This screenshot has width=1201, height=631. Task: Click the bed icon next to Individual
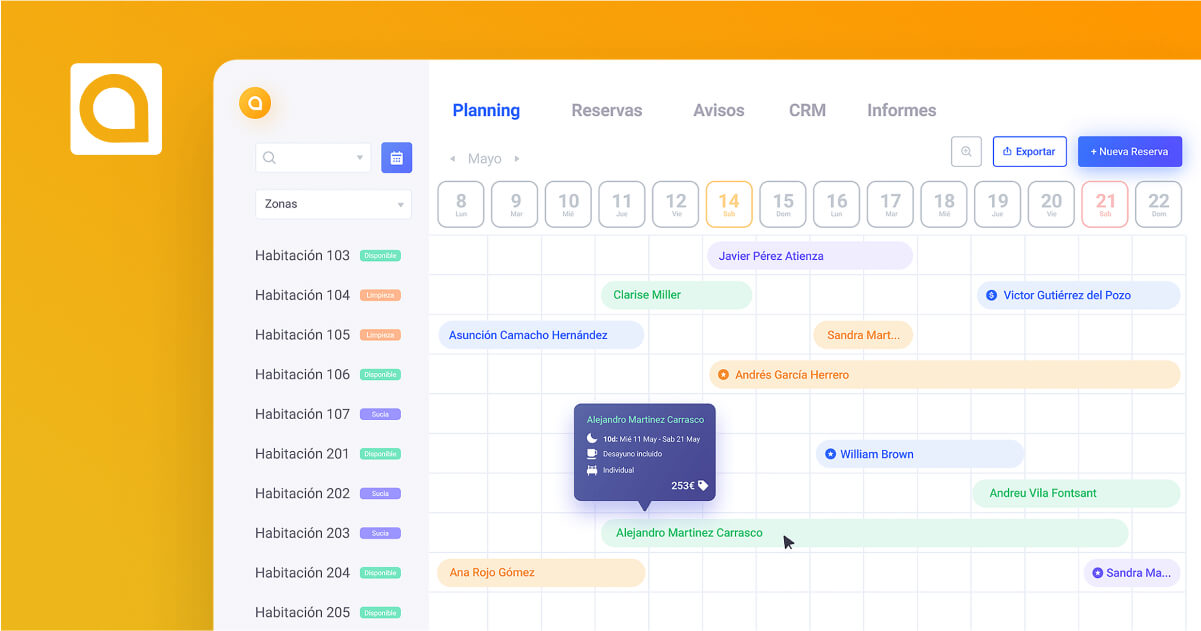coord(591,468)
